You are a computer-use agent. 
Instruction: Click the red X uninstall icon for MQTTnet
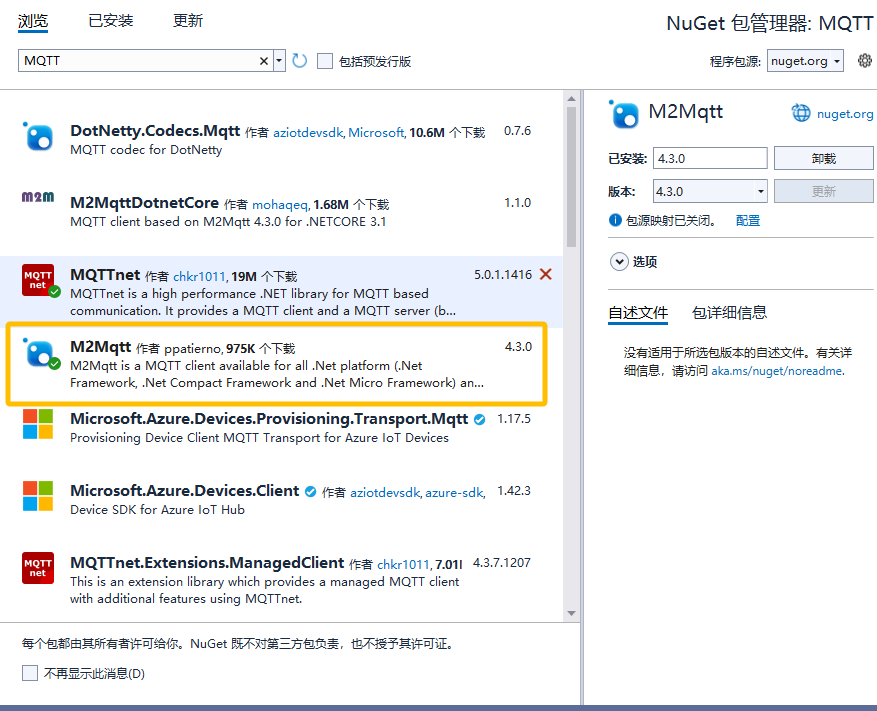(x=546, y=274)
